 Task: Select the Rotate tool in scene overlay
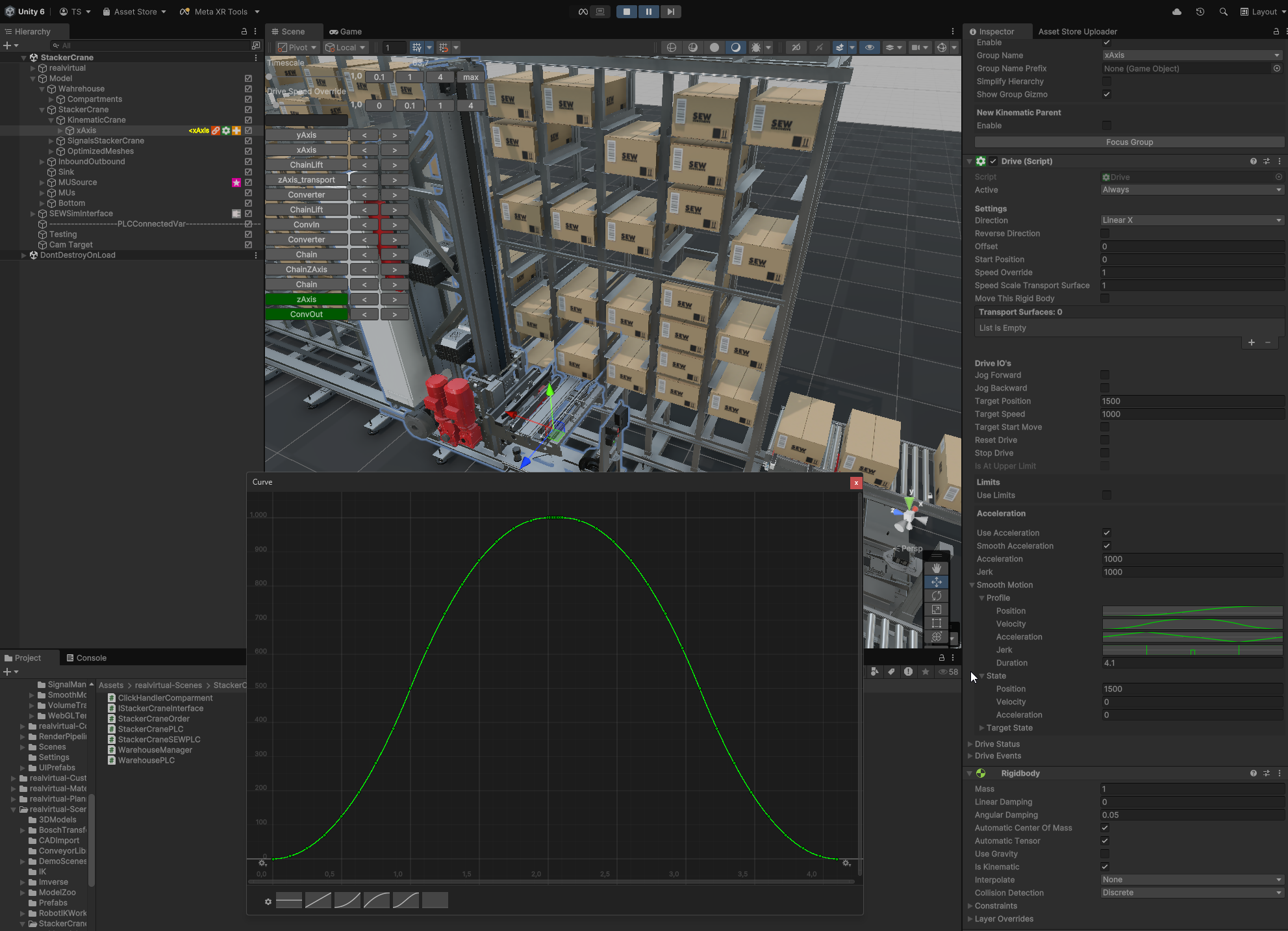pos(936,596)
